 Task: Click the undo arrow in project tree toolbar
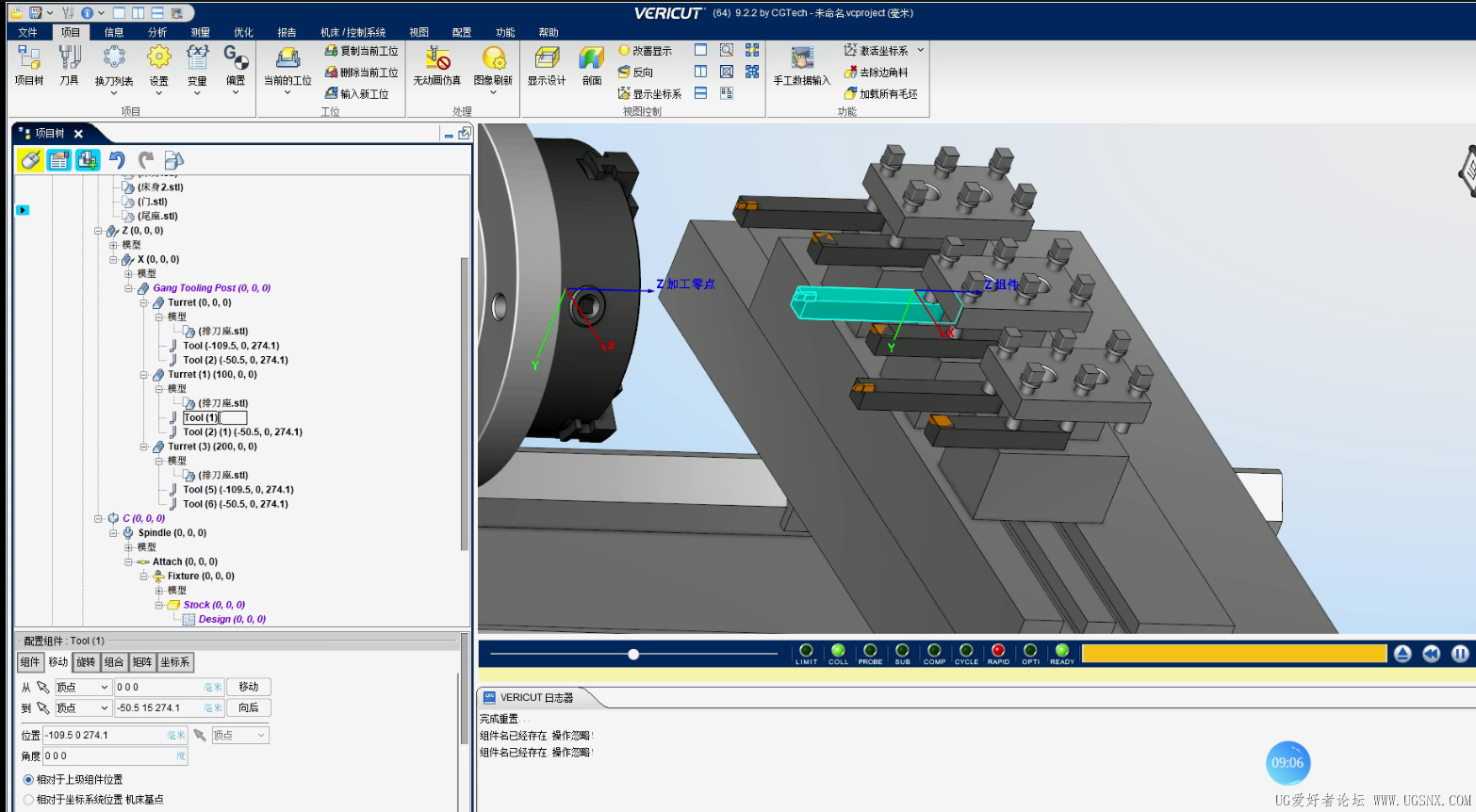pos(117,160)
